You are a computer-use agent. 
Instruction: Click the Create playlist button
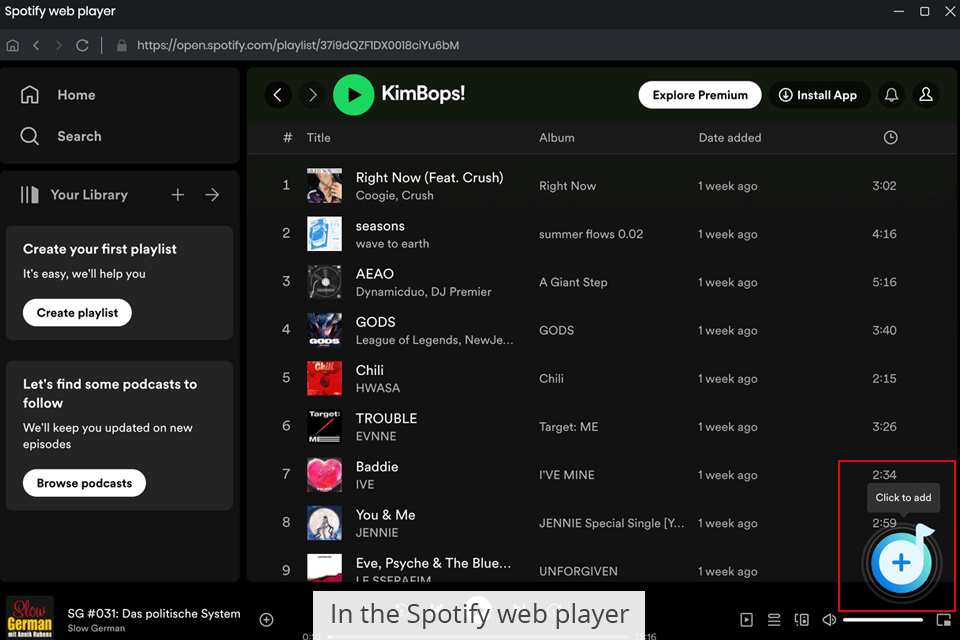click(77, 312)
